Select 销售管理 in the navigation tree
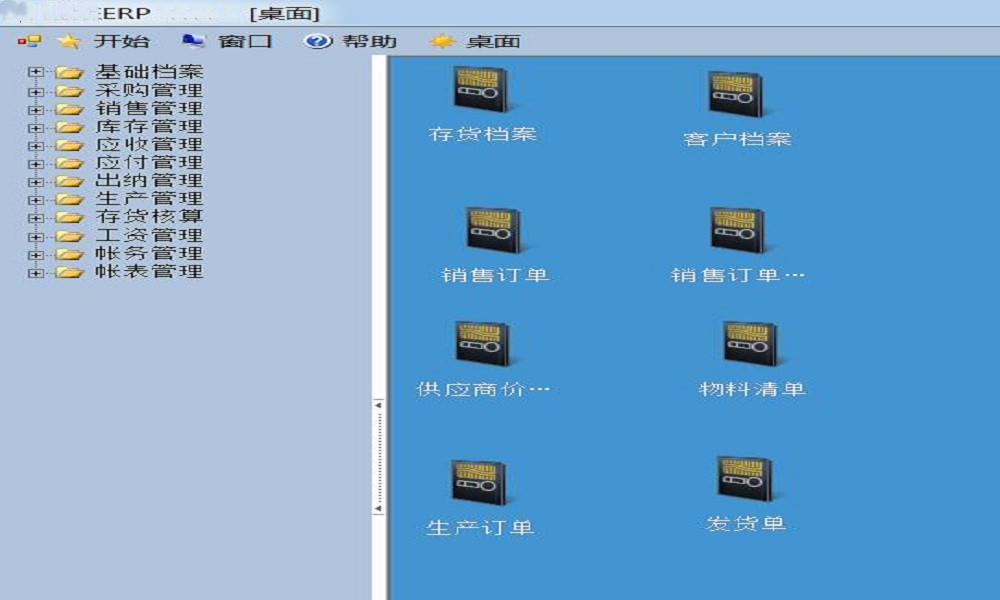Viewport: 1000px width, 600px height. (149, 109)
